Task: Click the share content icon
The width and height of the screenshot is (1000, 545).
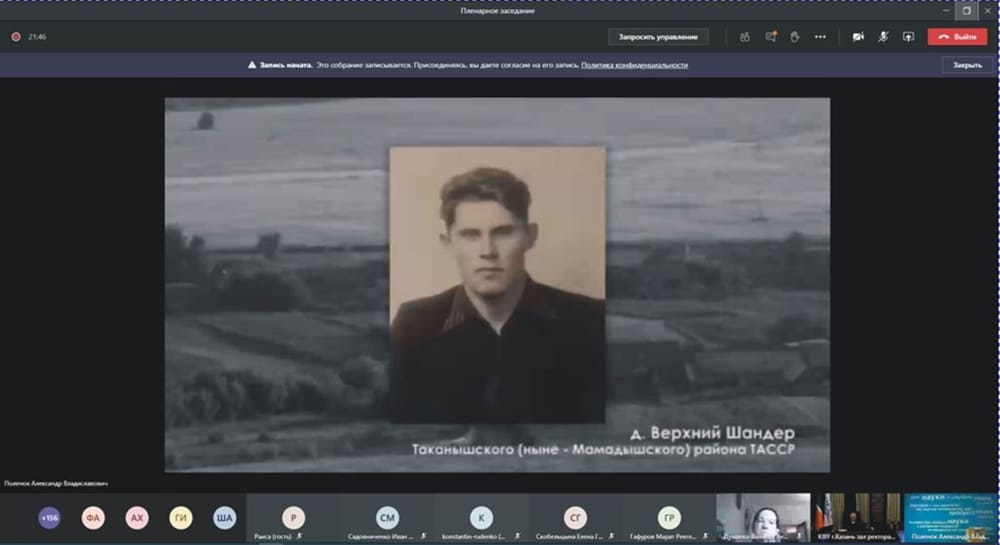Action: tap(908, 37)
